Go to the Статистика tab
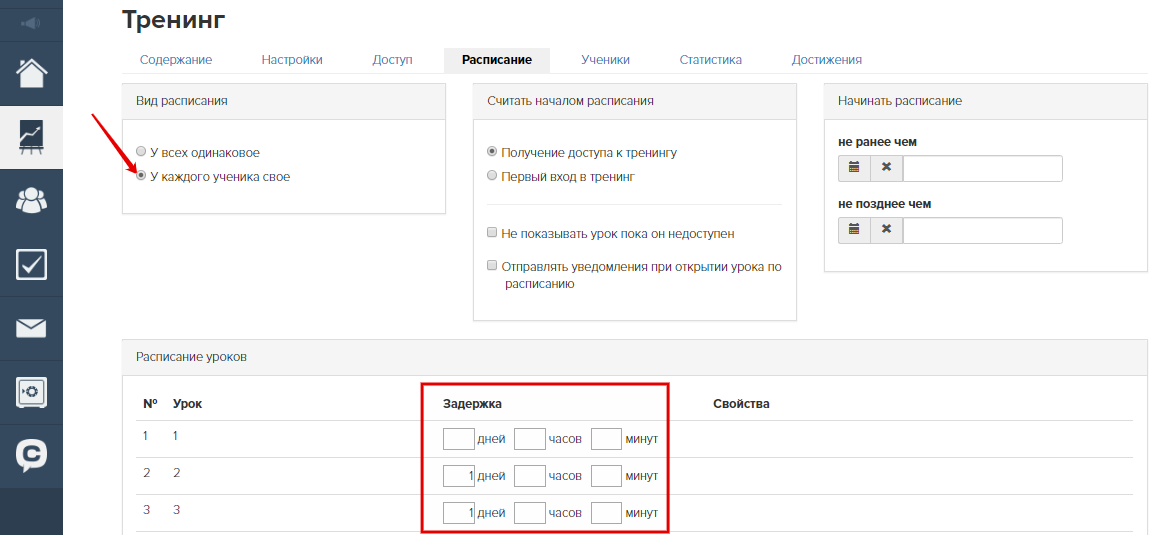The image size is (1158, 535). pos(710,60)
